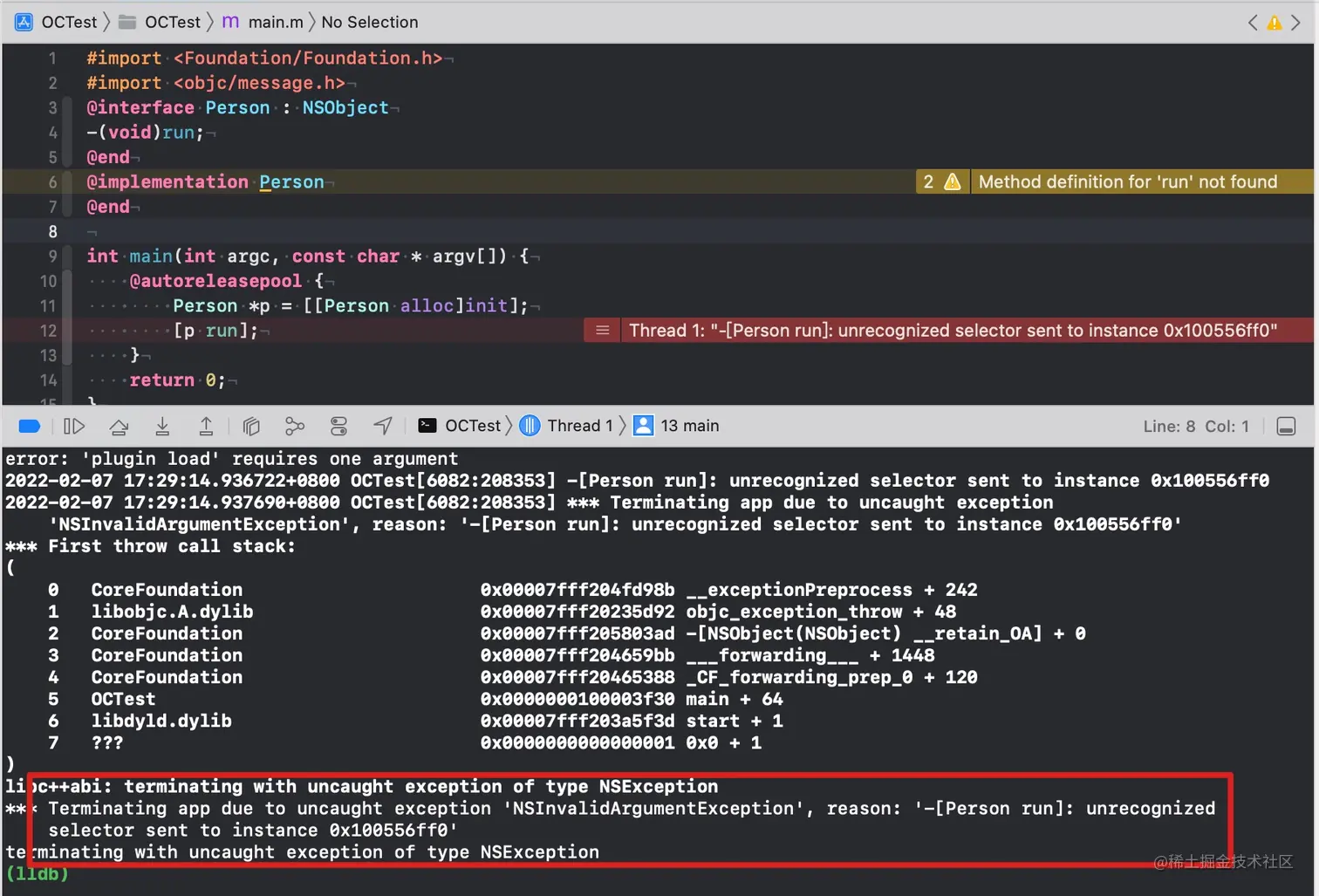
Task: Continue program execution
Action: (74, 426)
